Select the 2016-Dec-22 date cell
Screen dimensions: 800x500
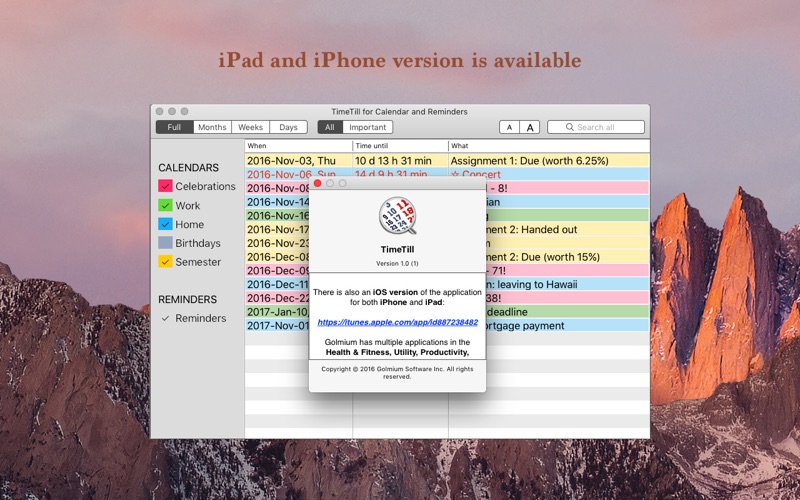[x=278, y=298]
